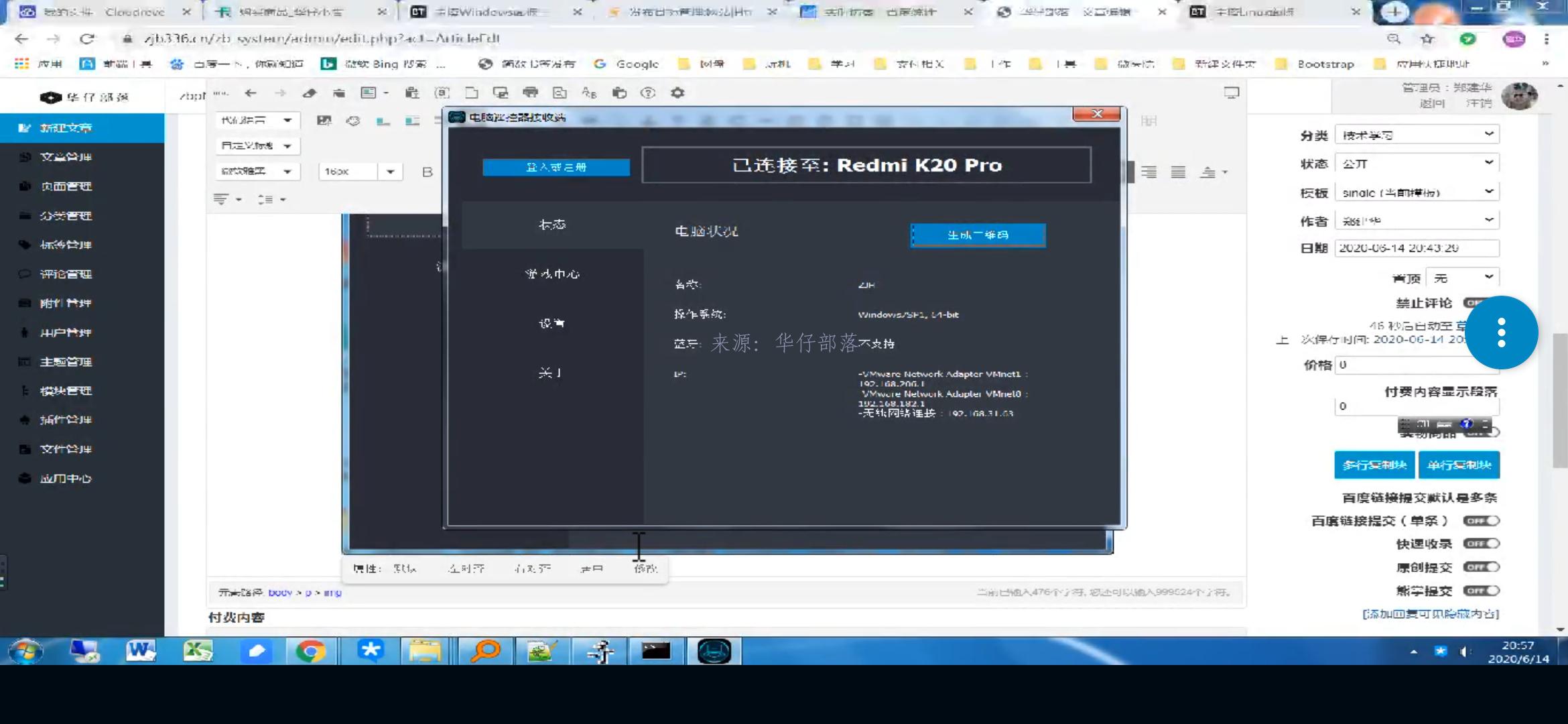This screenshot has width=1568, height=724.
Task: Click the blue 登入或注册 button
Action: (x=556, y=167)
